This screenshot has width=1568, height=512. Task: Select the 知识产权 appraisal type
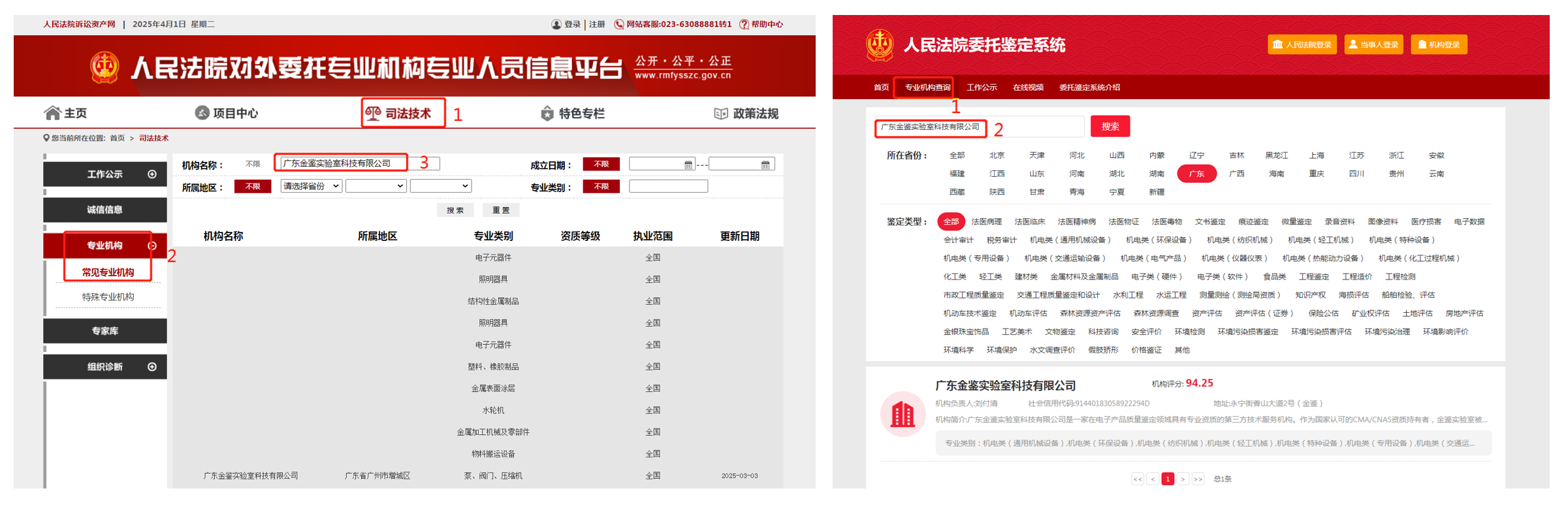click(x=1310, y=295)
